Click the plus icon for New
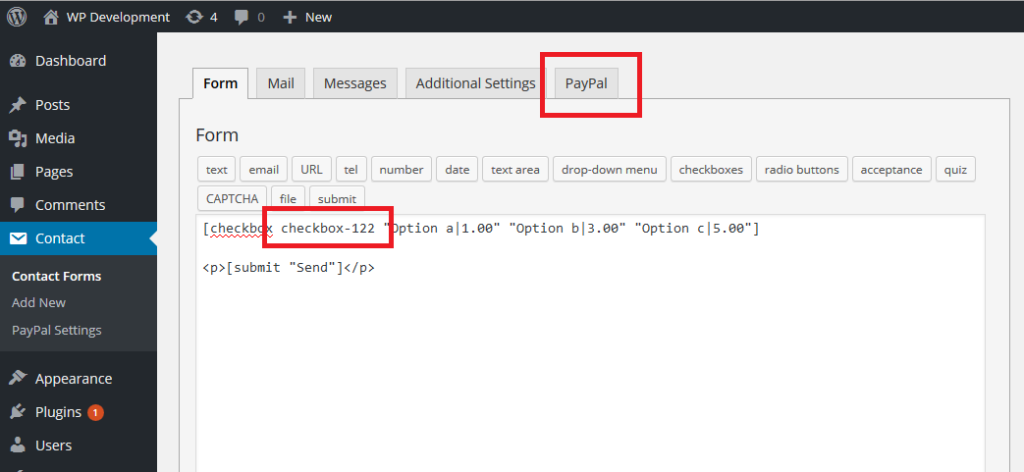This screenshot has height=472, width=1024. pos(290,17)
